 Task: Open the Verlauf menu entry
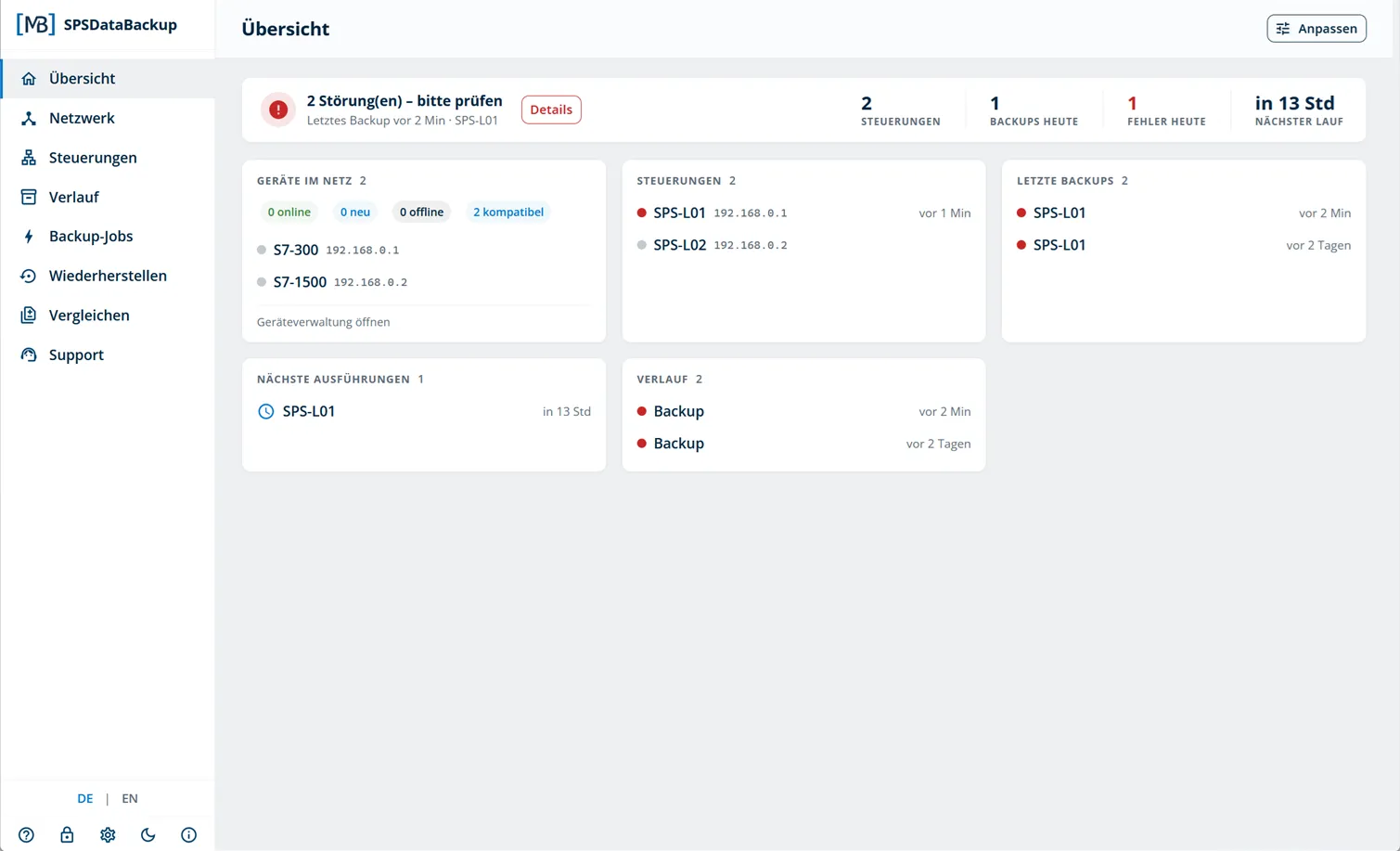click(108, 197)
